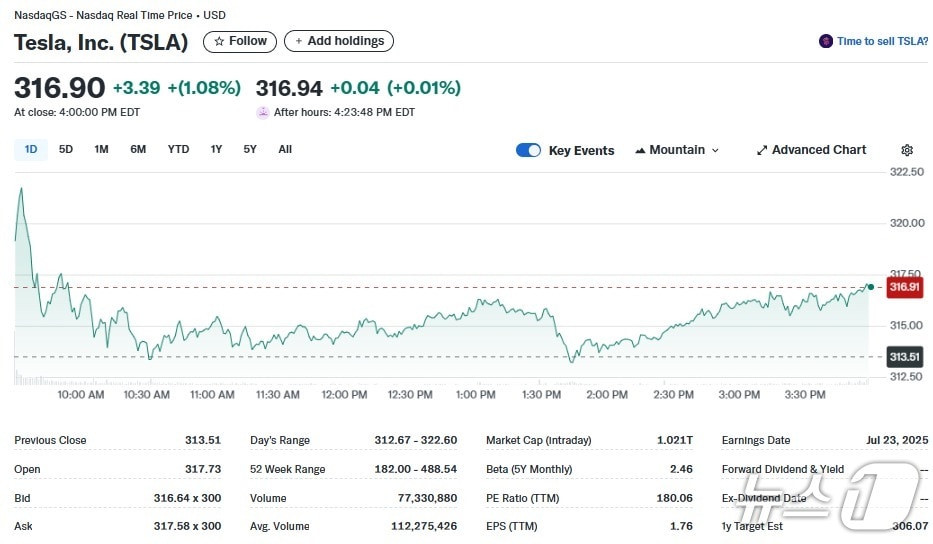Show the YTD chart range
933x544 pixels.
178,149
